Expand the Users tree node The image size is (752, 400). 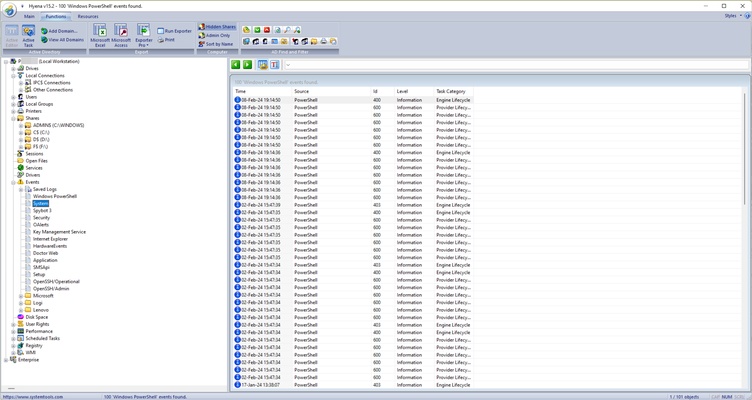pos(13,97)
